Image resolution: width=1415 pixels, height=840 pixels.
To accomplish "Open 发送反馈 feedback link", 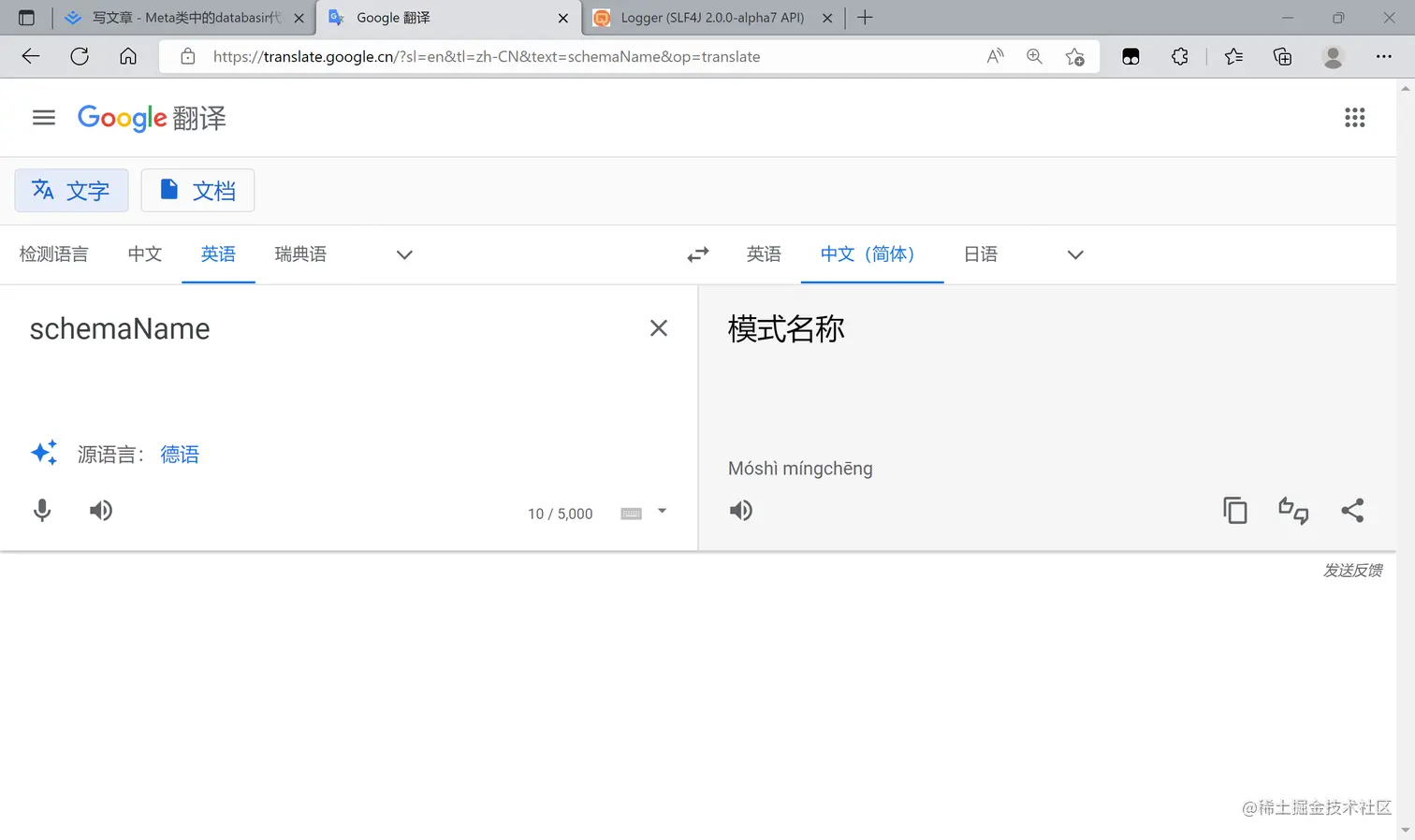I will pyautogui.click(x=1352, y=571).
